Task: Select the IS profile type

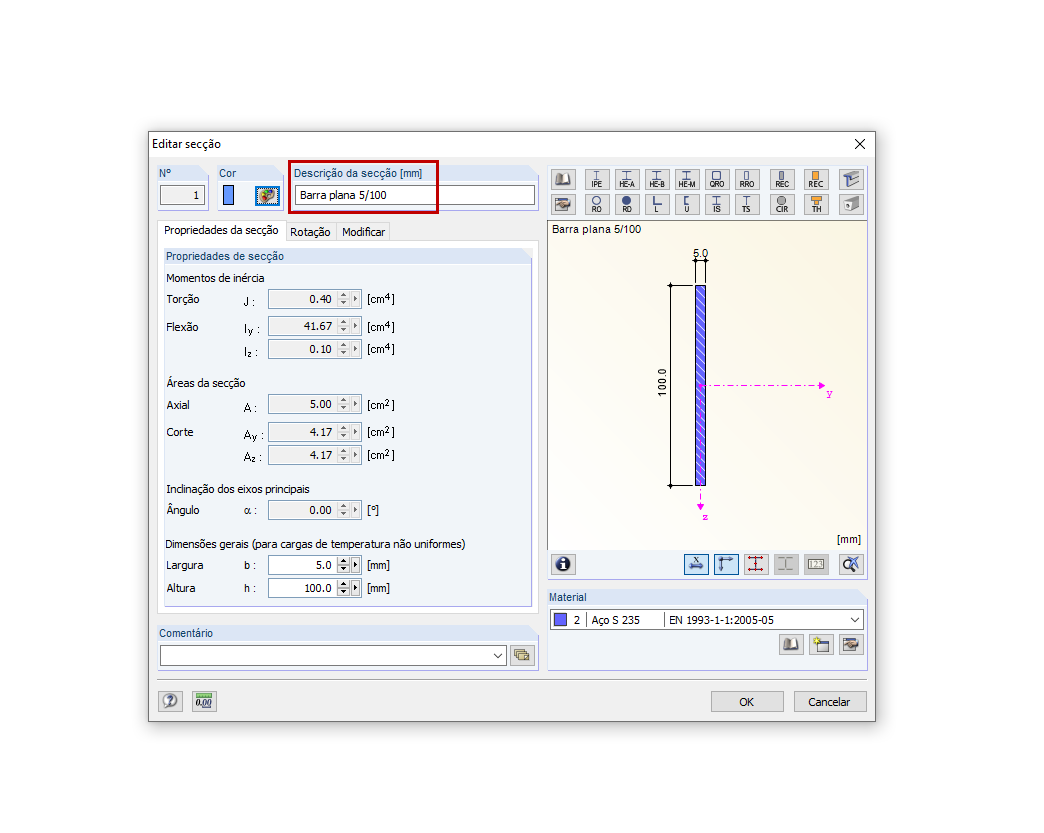Action: point(716,204)
